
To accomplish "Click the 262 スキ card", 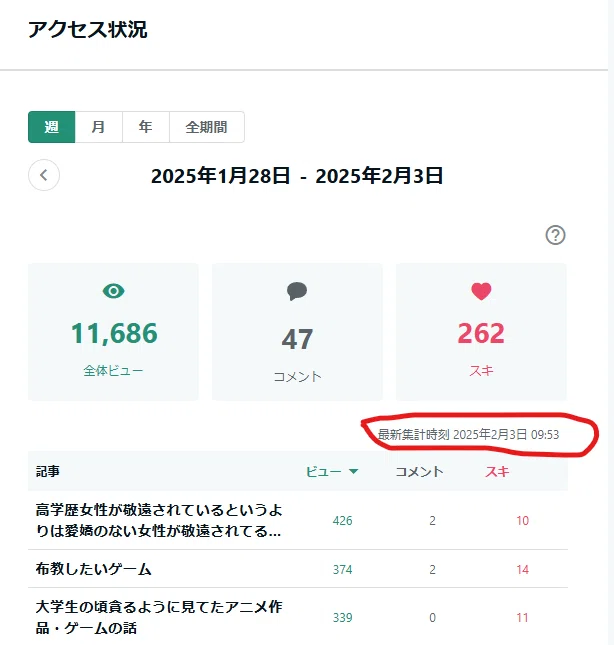I will [481, 332].
